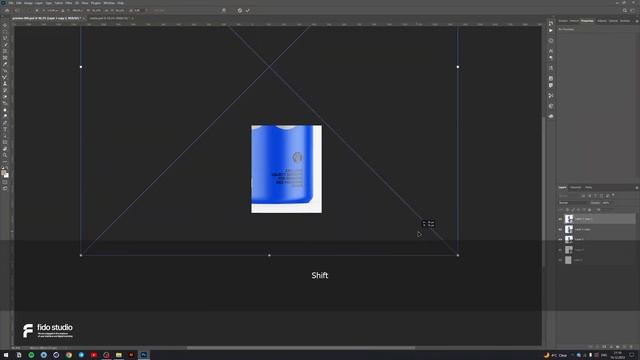Open Chrome from the taskbar
The image size is (640, 360).
tap(69, 355)
